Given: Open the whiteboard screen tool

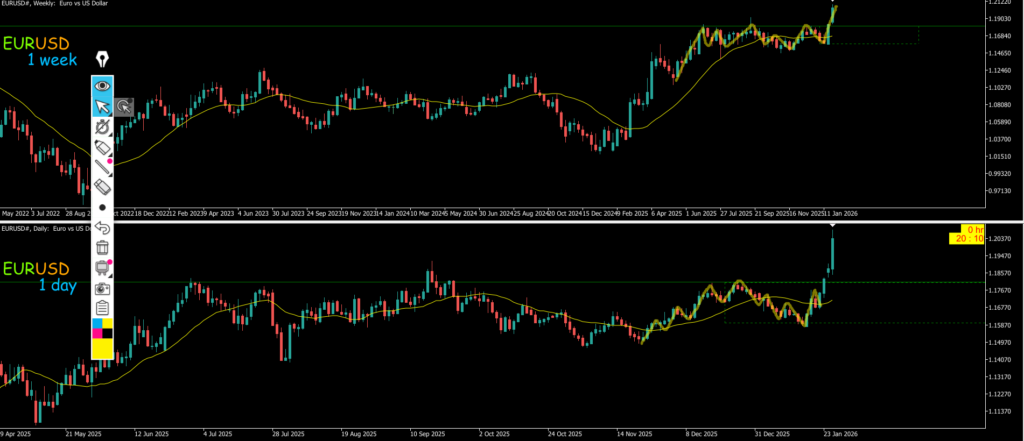Looking at the screenshot, I should coord(102,267).
